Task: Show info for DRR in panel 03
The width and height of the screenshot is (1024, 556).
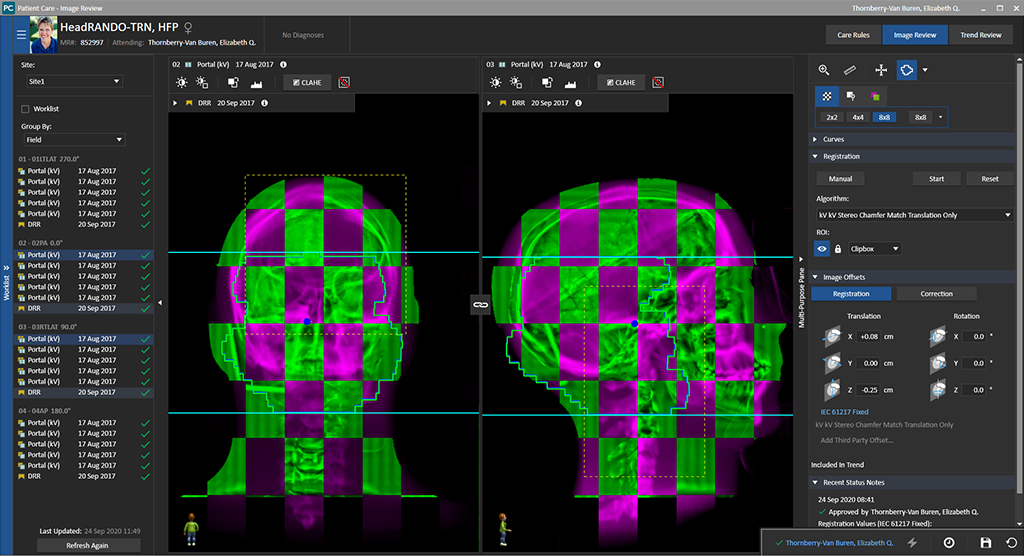Action: (x=579, y=103)
